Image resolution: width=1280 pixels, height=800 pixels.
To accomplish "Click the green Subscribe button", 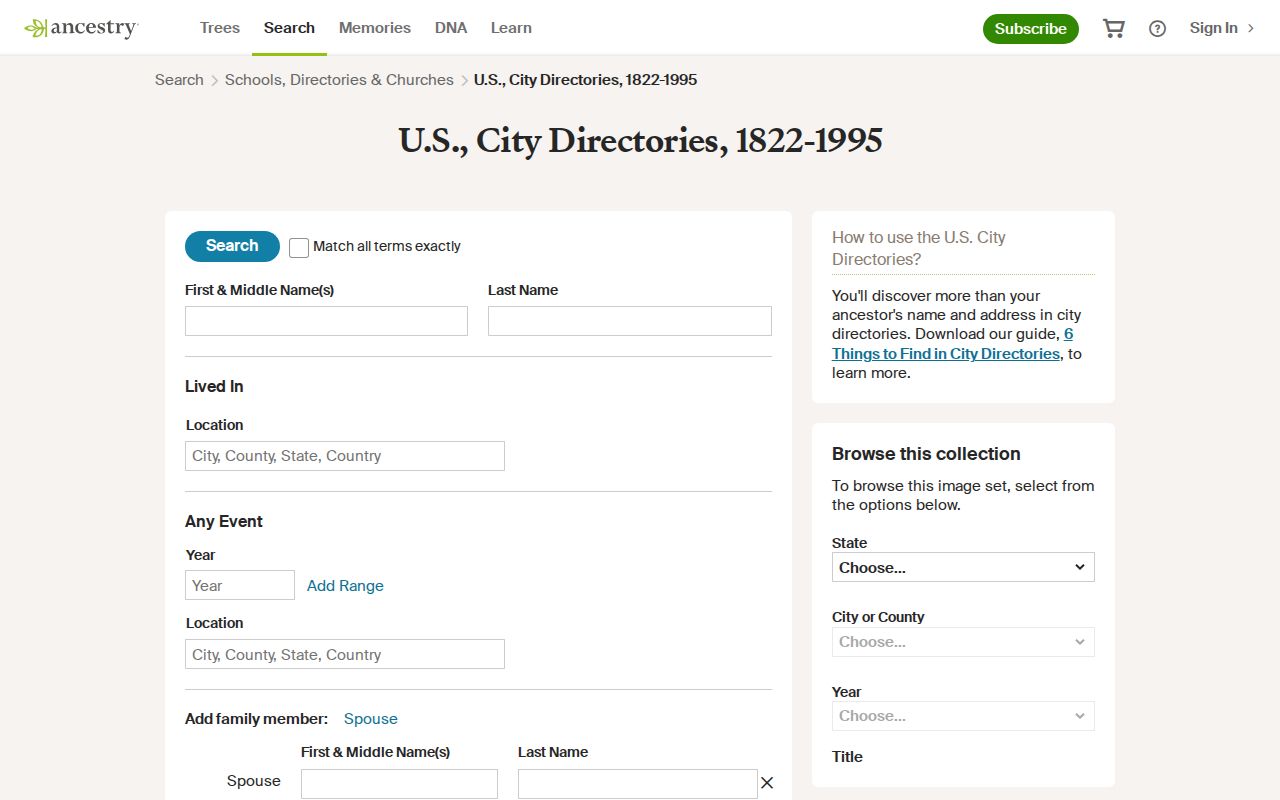I will pos(1031,29).
